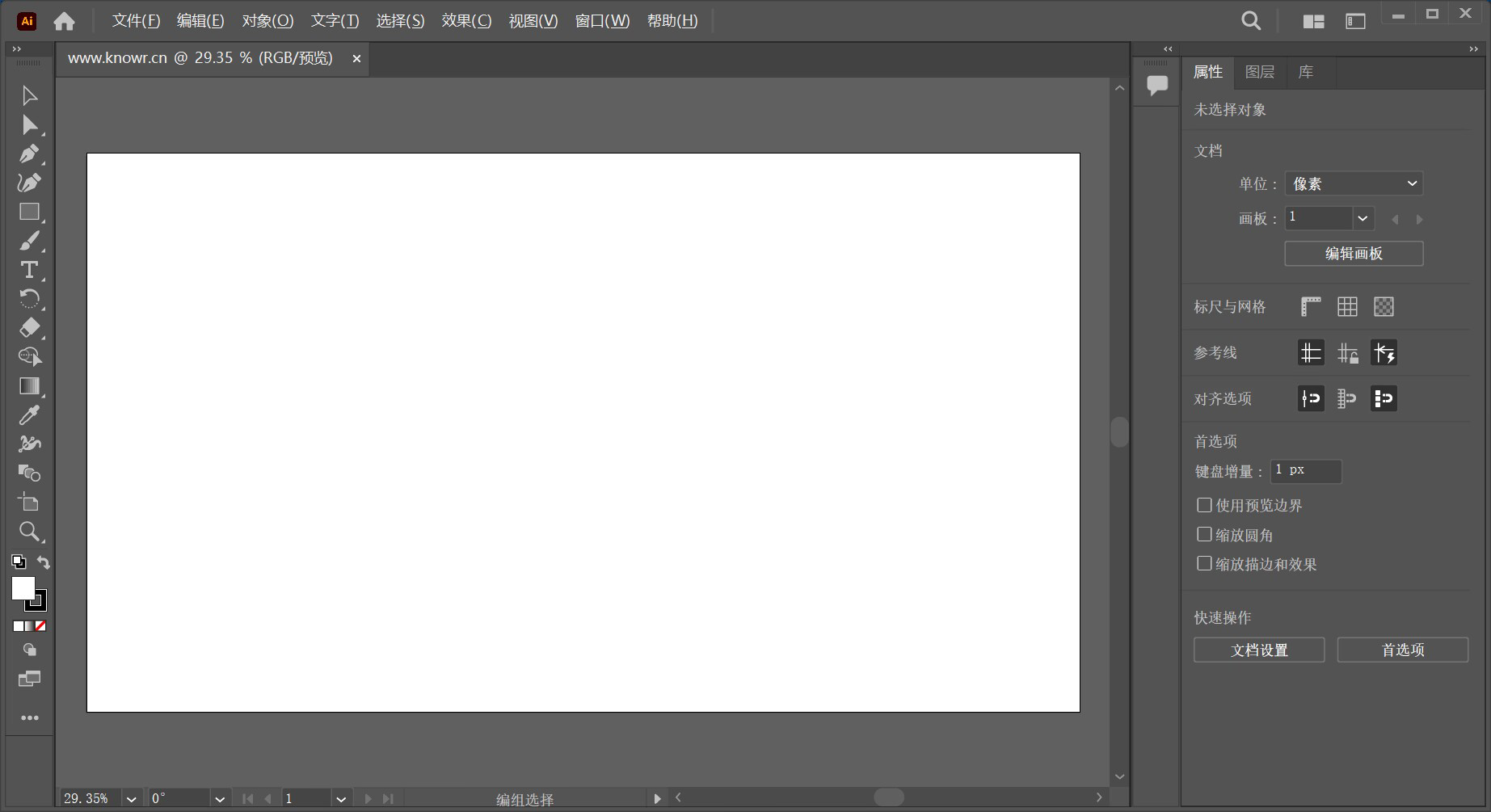Click the 首选项 button

(1403, 650)
